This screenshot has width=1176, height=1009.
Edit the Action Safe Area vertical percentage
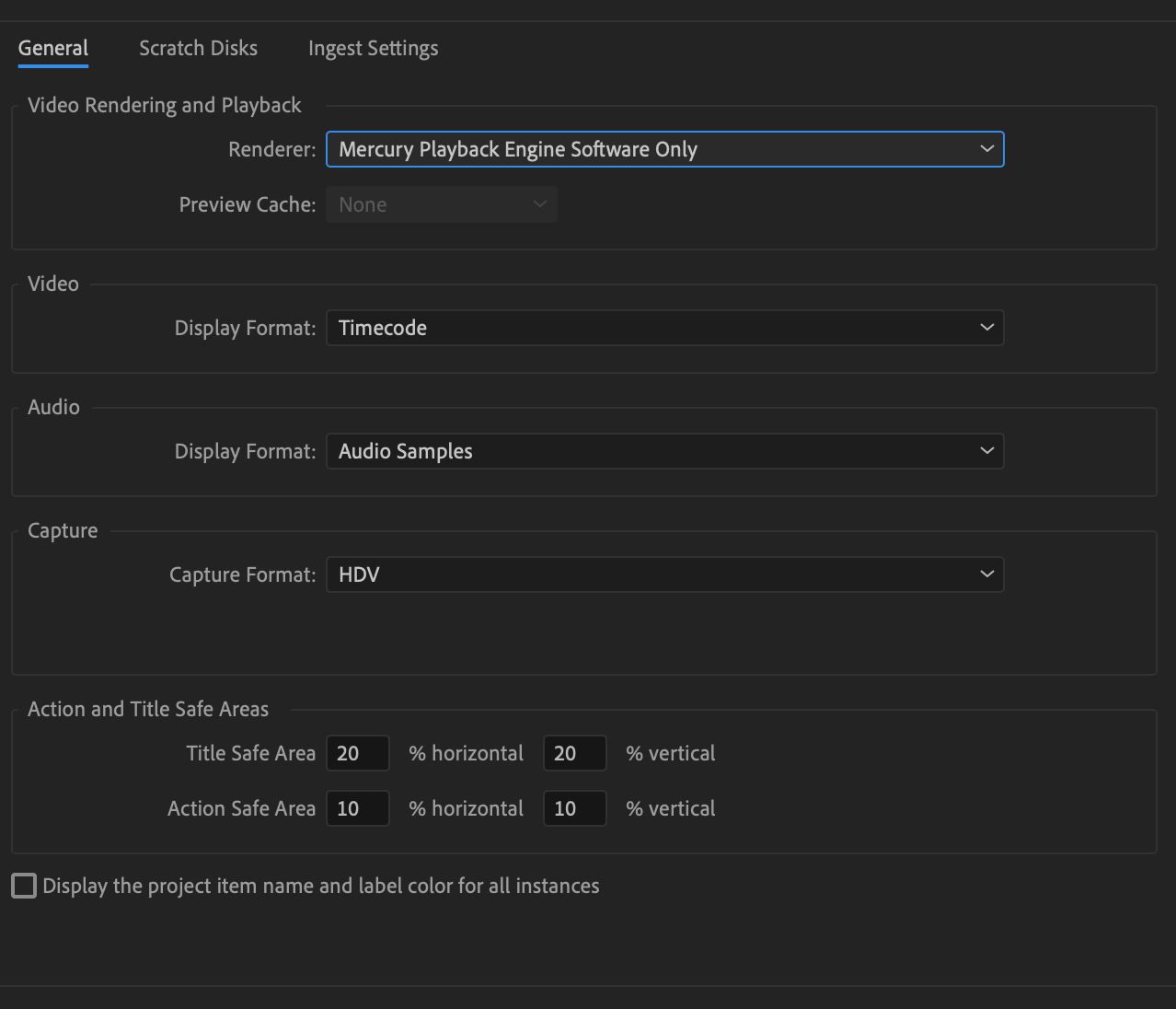pyautogui.click(x=574, y=807)
